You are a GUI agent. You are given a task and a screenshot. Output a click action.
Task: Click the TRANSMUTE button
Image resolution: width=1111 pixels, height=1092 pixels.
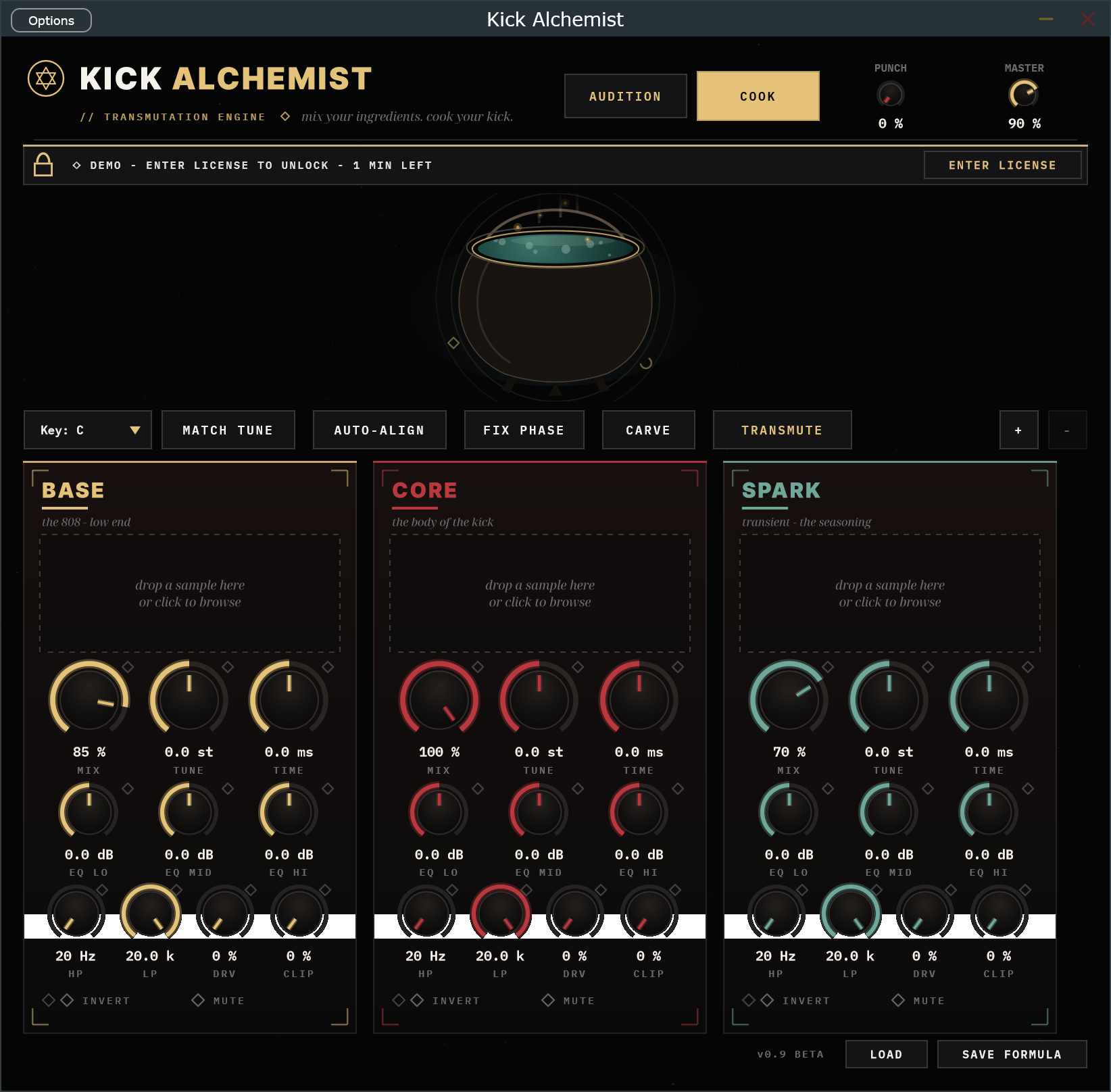tap(783, 430)
